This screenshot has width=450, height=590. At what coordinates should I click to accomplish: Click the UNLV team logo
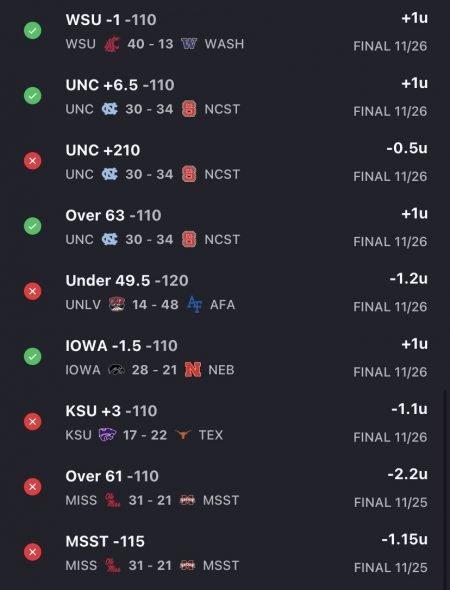coord(117,304)
